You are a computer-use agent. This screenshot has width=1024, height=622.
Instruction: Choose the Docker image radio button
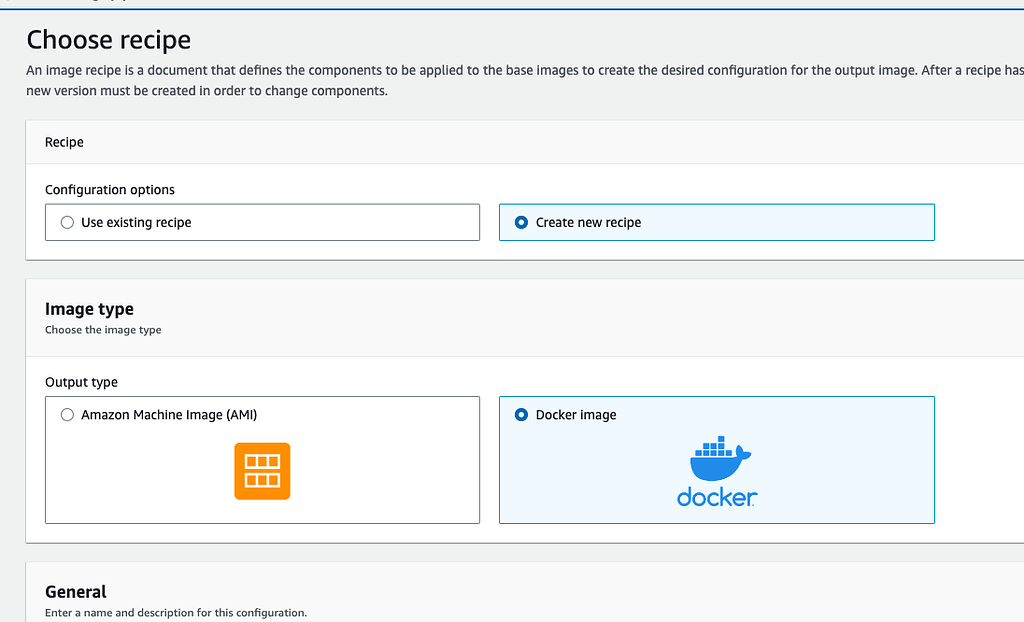click(x=521, y=415)
